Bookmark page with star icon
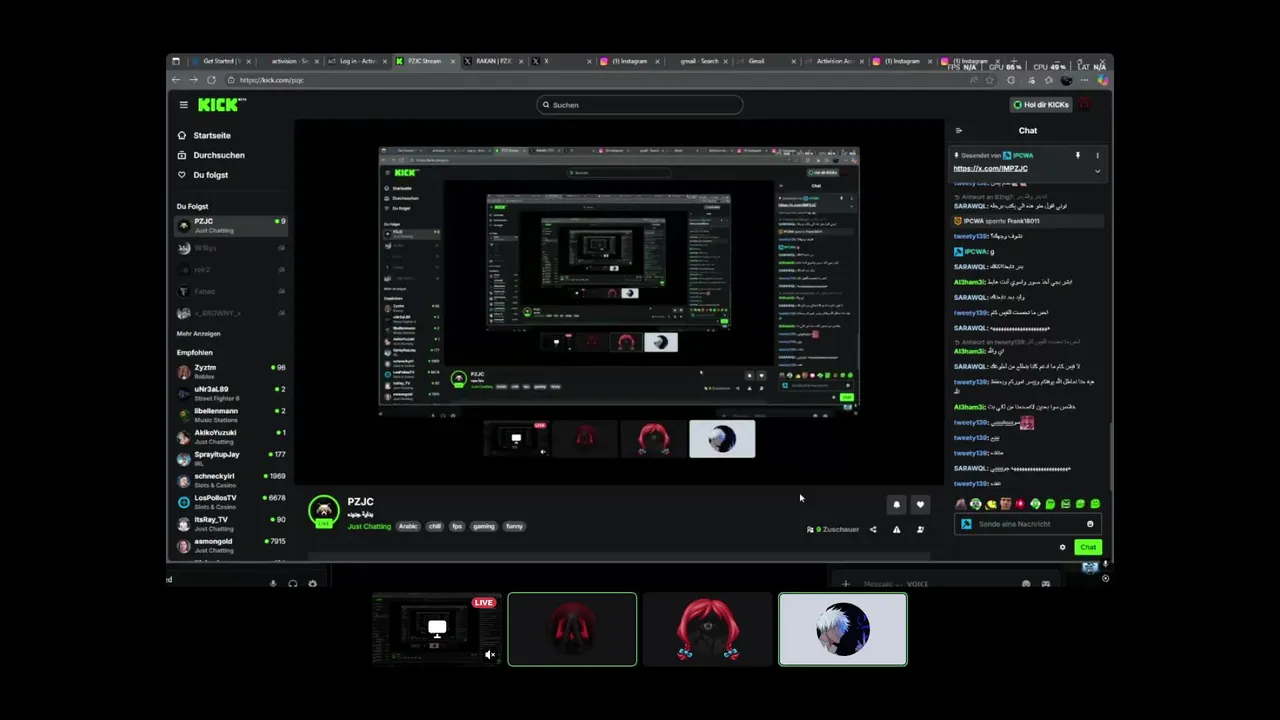The image size is (1280, 720). [x=989, y=80]
